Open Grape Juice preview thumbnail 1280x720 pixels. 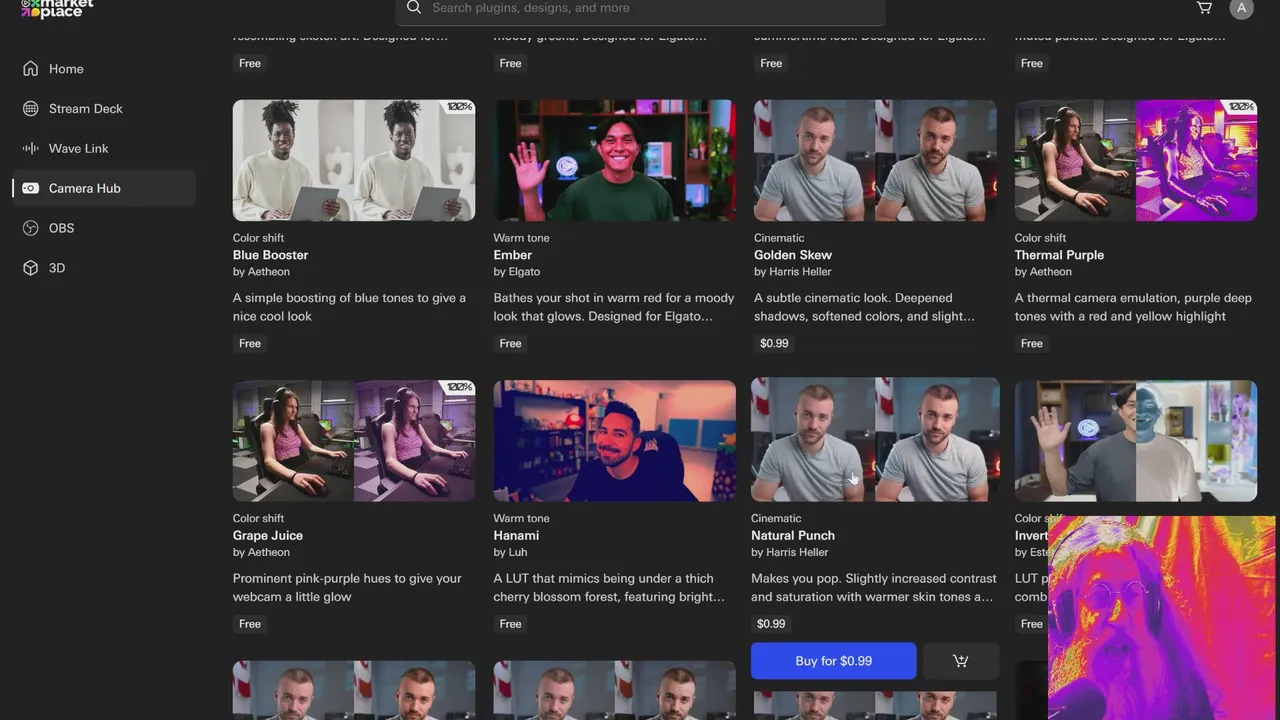(x=354, y=441)
